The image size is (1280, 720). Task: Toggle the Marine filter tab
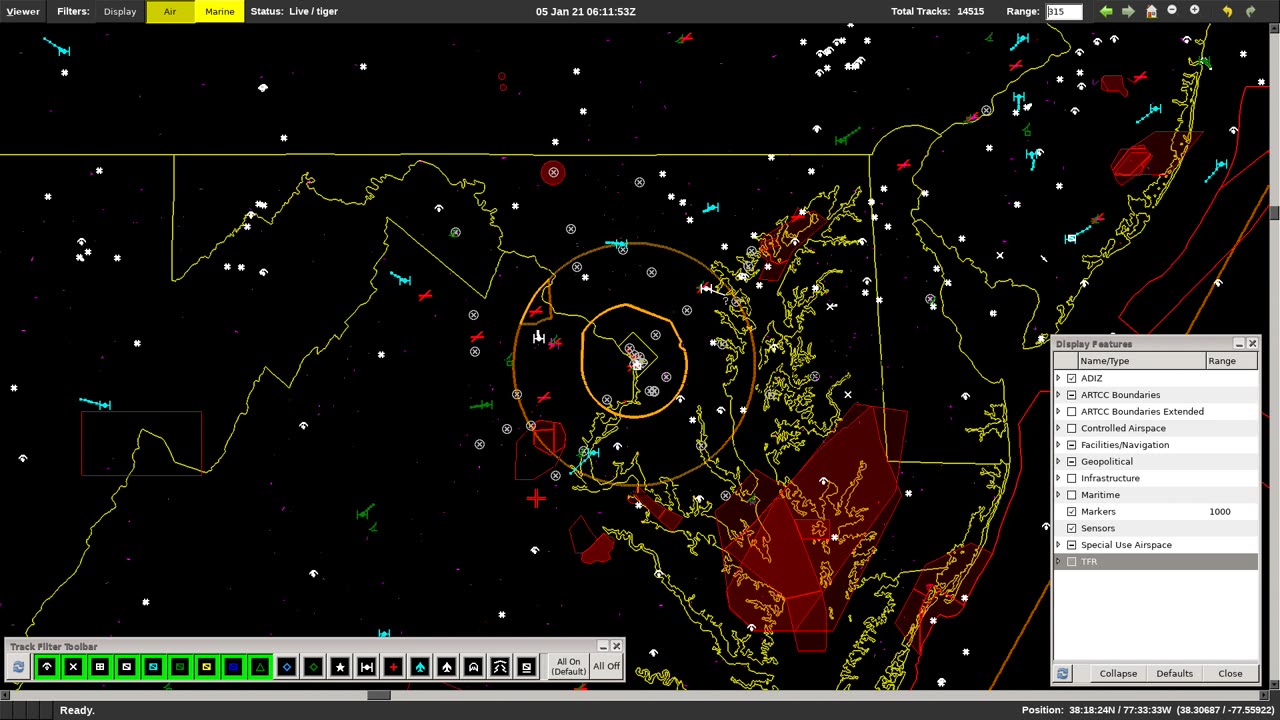coord(220,11)
